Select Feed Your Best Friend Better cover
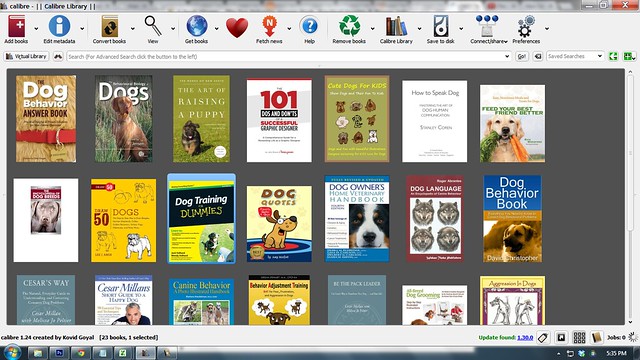Image resolution: width=640 pixels, height=360 pixels. pos(512,123)
